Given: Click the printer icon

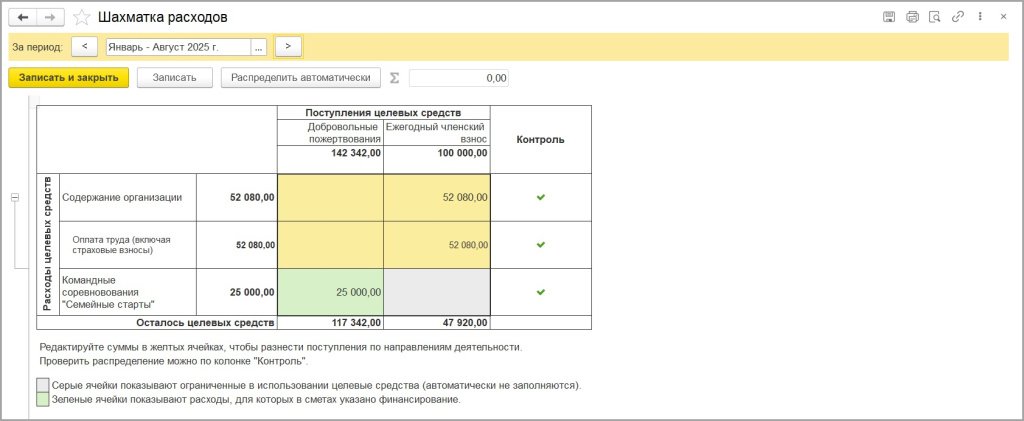Looking at the screenshot, I should pyautogui.click(x=912, y=17).
